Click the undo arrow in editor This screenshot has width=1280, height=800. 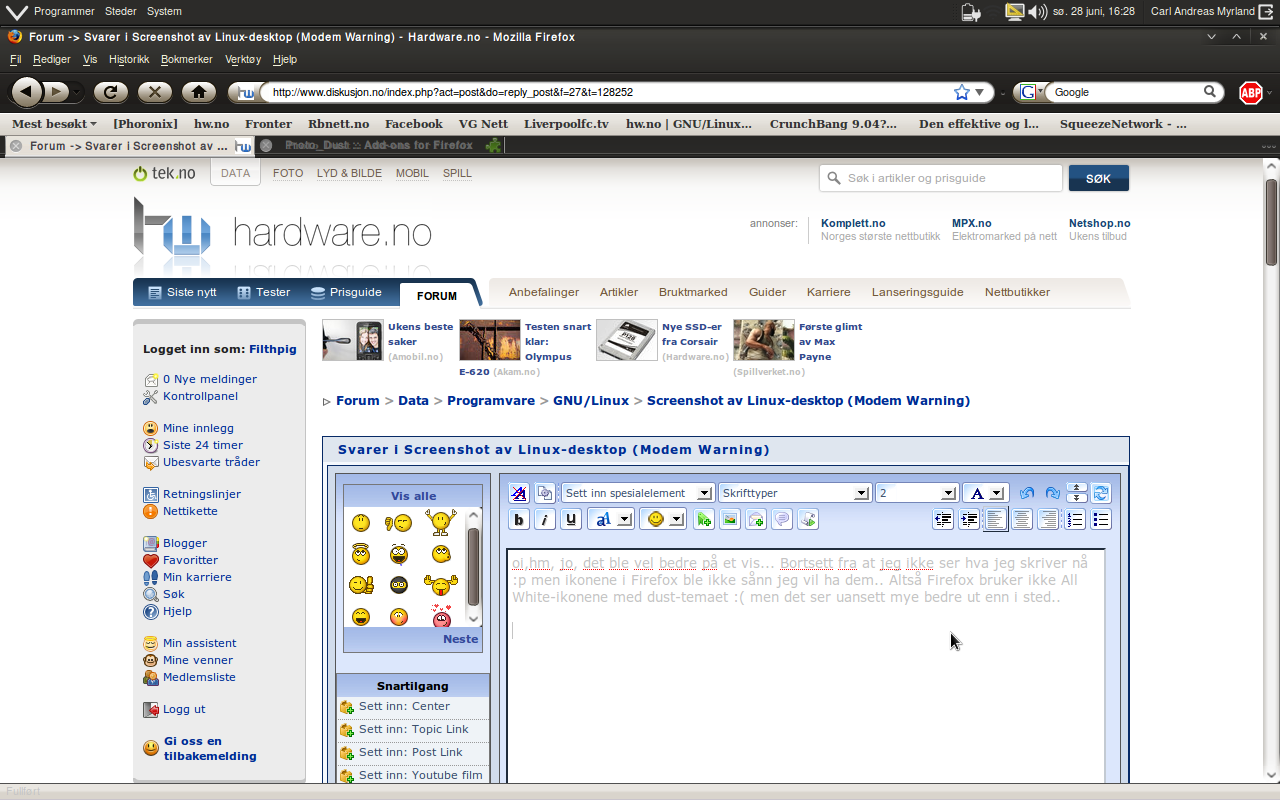click(1027, 493)
